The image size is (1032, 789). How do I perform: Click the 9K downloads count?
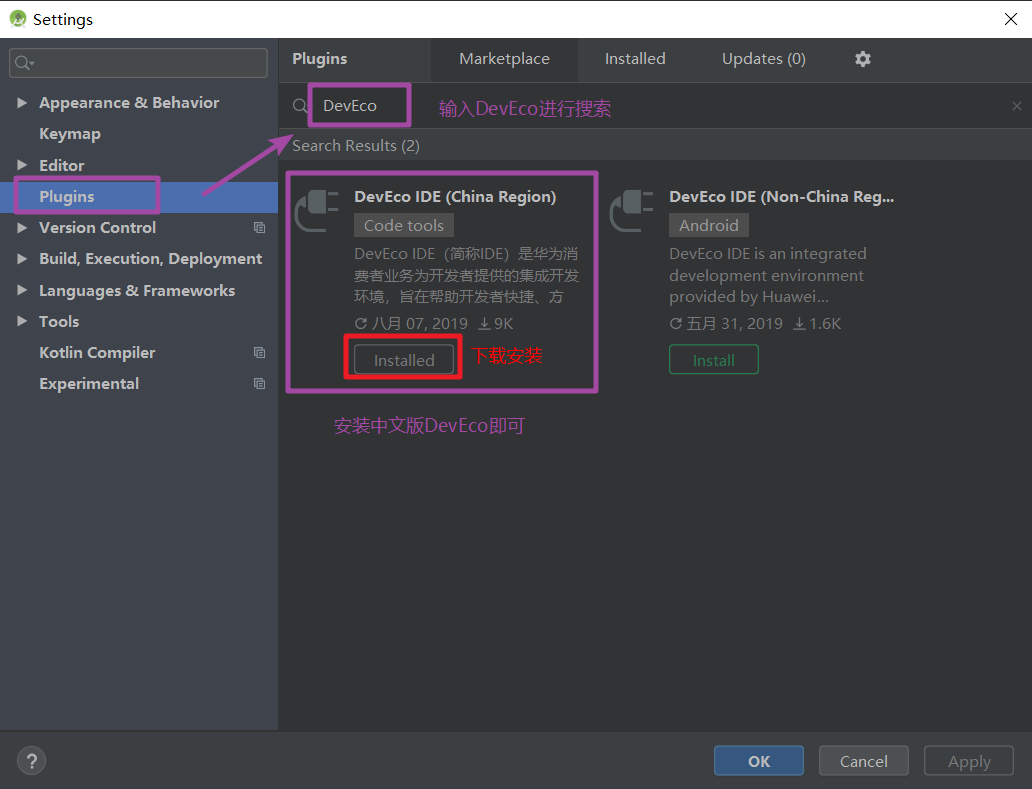tap(496, 324)
